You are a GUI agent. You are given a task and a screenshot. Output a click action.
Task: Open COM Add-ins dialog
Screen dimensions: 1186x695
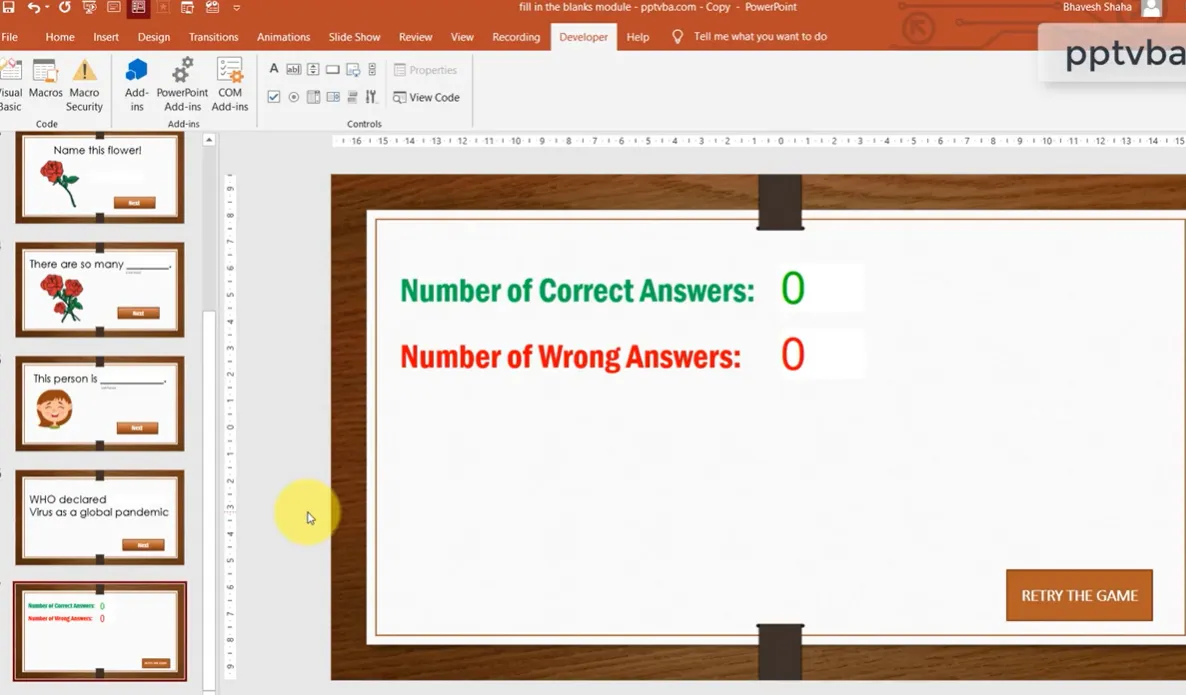tap(230, 84)
